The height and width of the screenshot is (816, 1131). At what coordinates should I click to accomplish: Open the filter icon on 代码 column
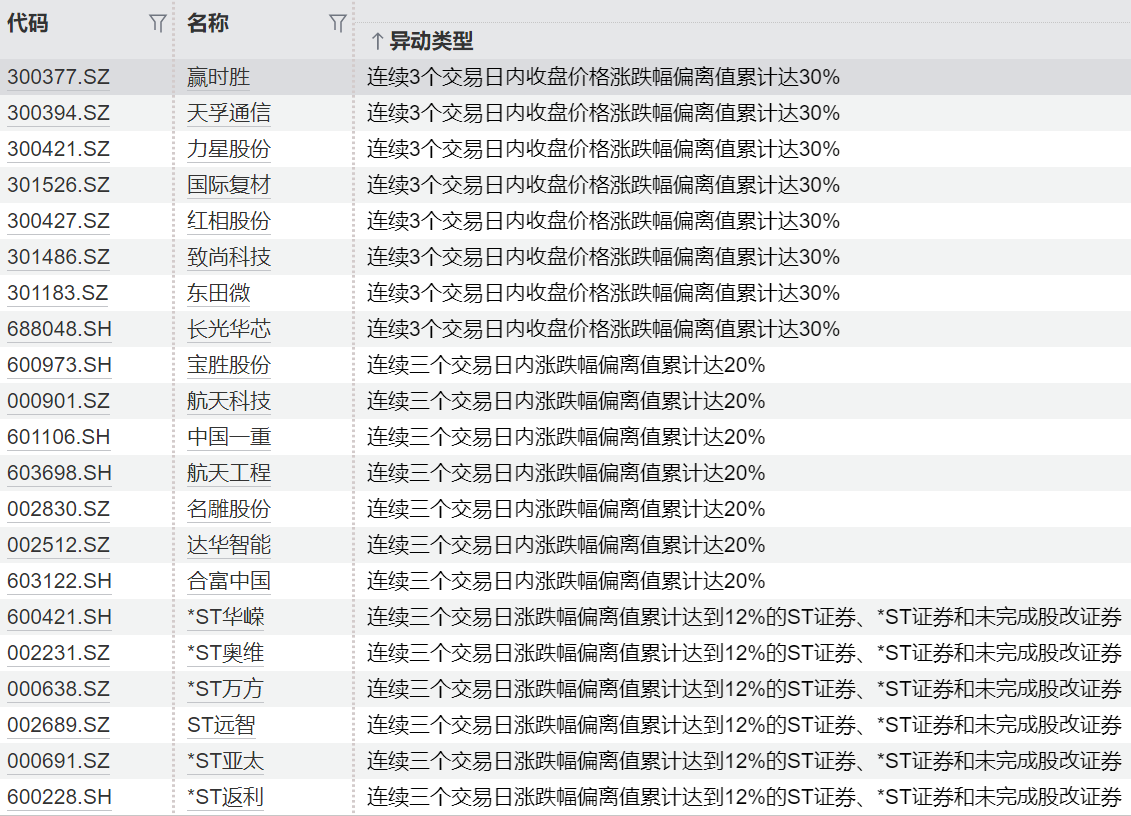157,24
